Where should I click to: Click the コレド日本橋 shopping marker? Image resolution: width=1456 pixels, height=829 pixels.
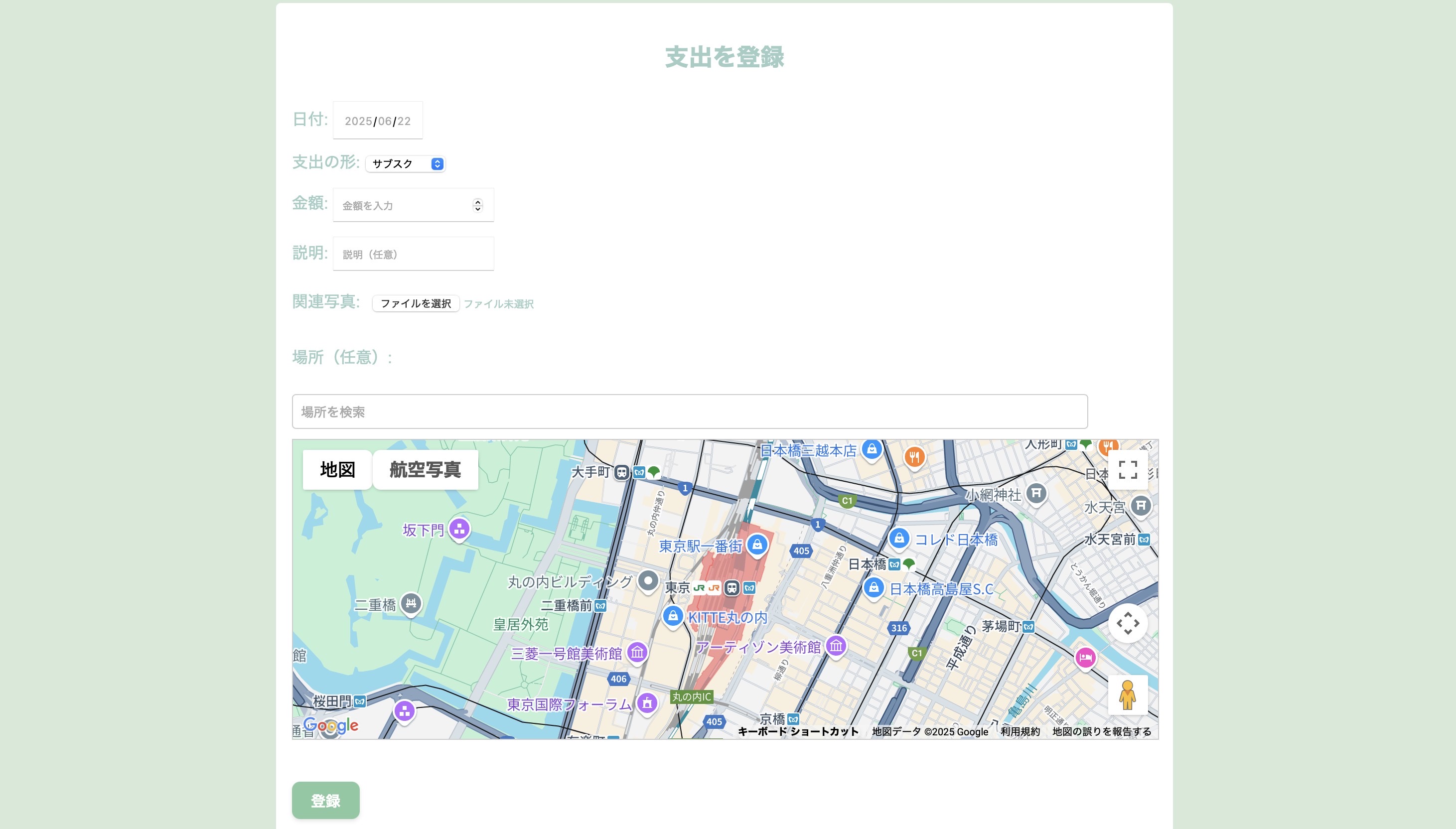pyautogui.click(x=899, y=539)
